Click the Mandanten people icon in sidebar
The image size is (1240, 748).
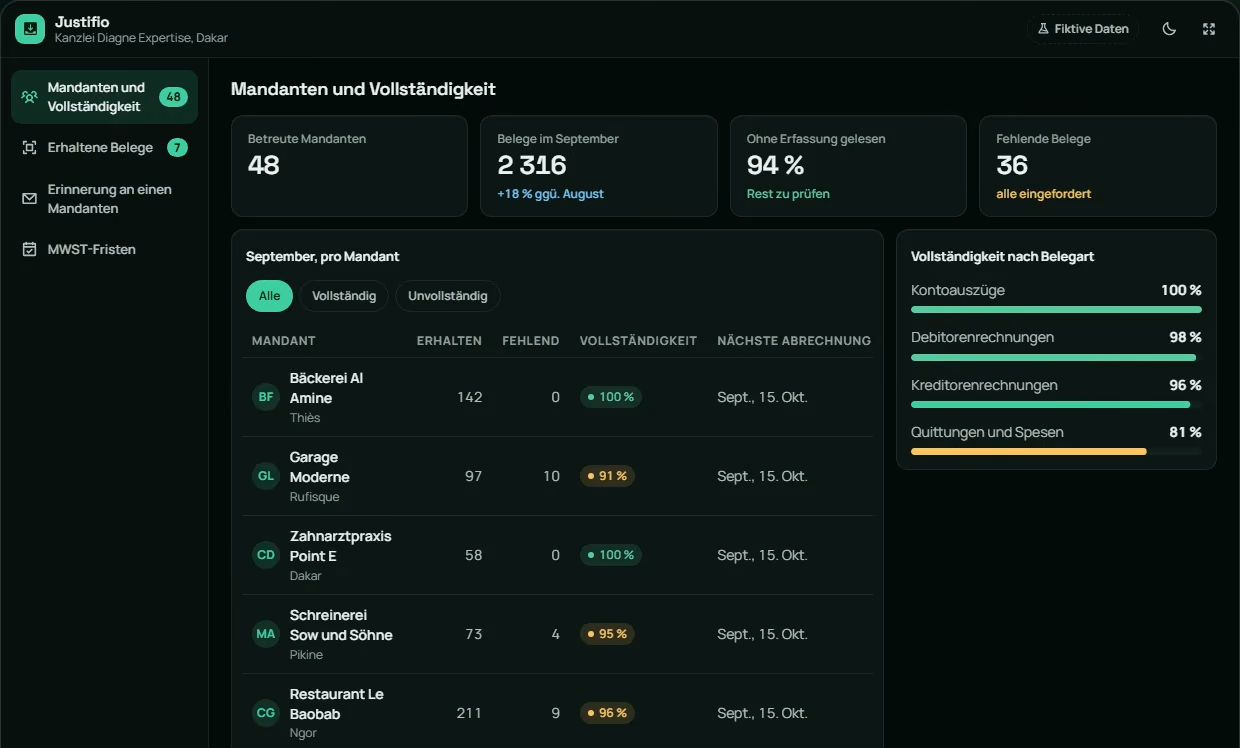pos(30,97)
